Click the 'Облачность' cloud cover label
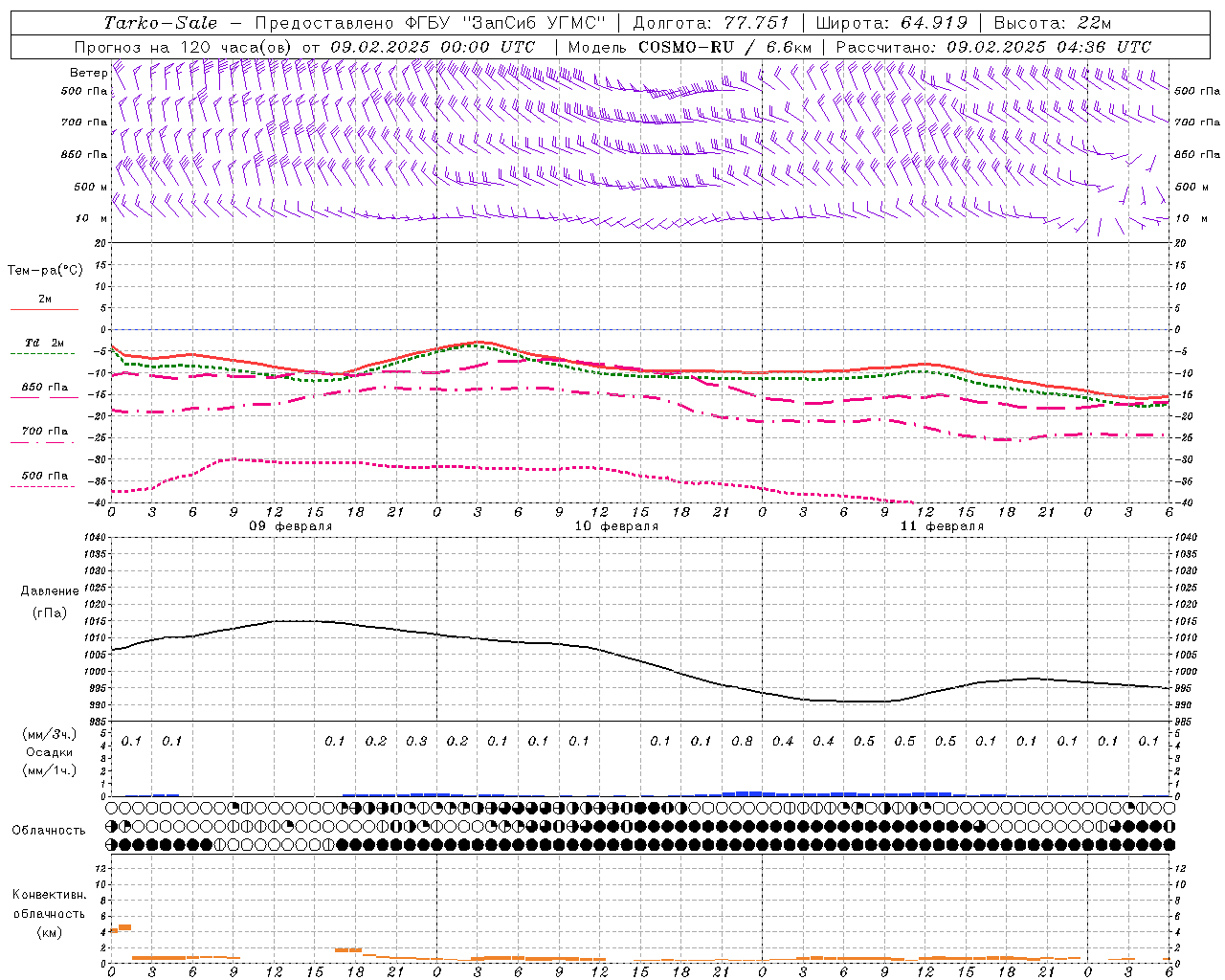1225x980 pixels. coord(49,831)
